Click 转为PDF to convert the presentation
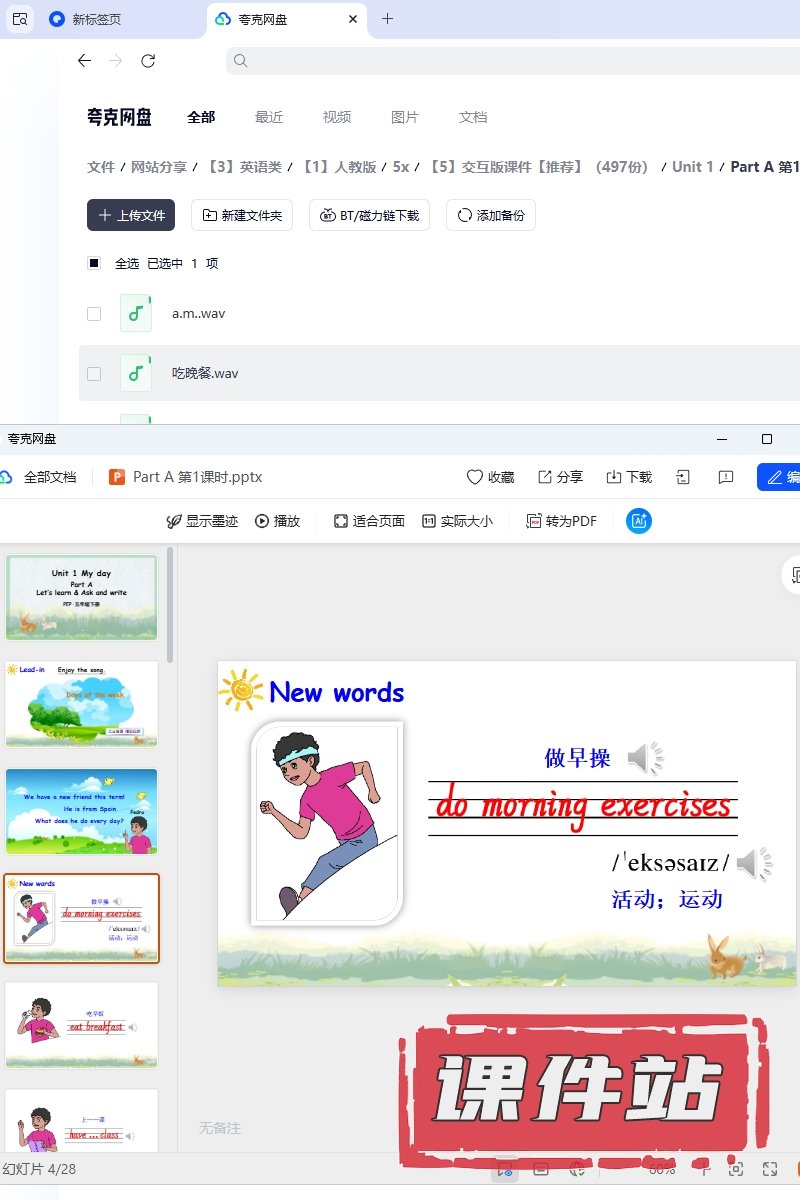800x1200 pixels. click(x=562, y=521)
